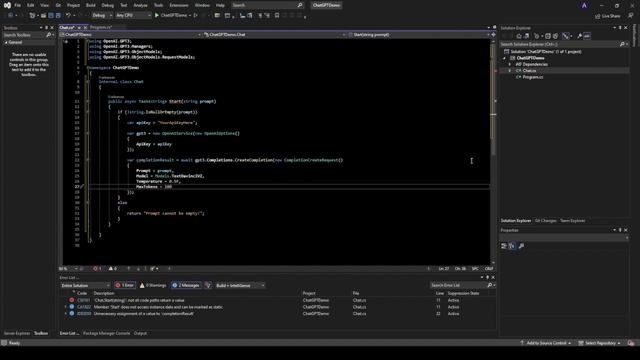Viewport: 640px width, 360px height.
Task: Toggle the 0 Warnings filter button
Action: tap(153, 285)
